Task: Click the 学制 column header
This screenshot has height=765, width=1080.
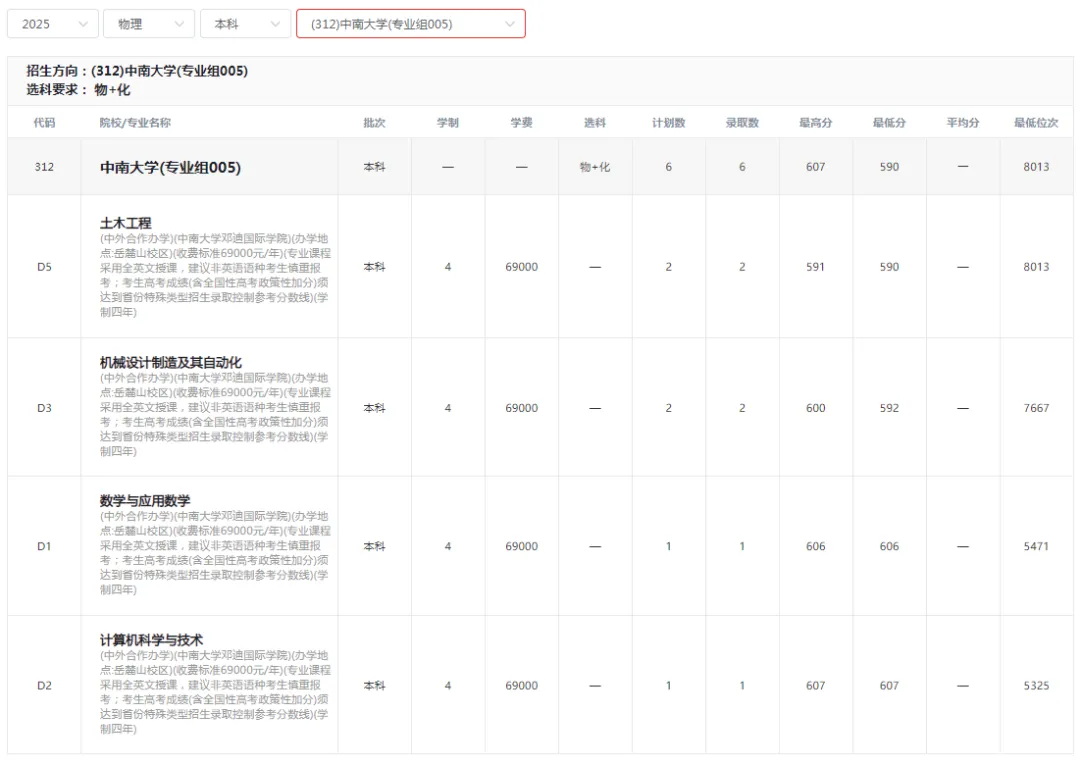Action: pos(448,123)
